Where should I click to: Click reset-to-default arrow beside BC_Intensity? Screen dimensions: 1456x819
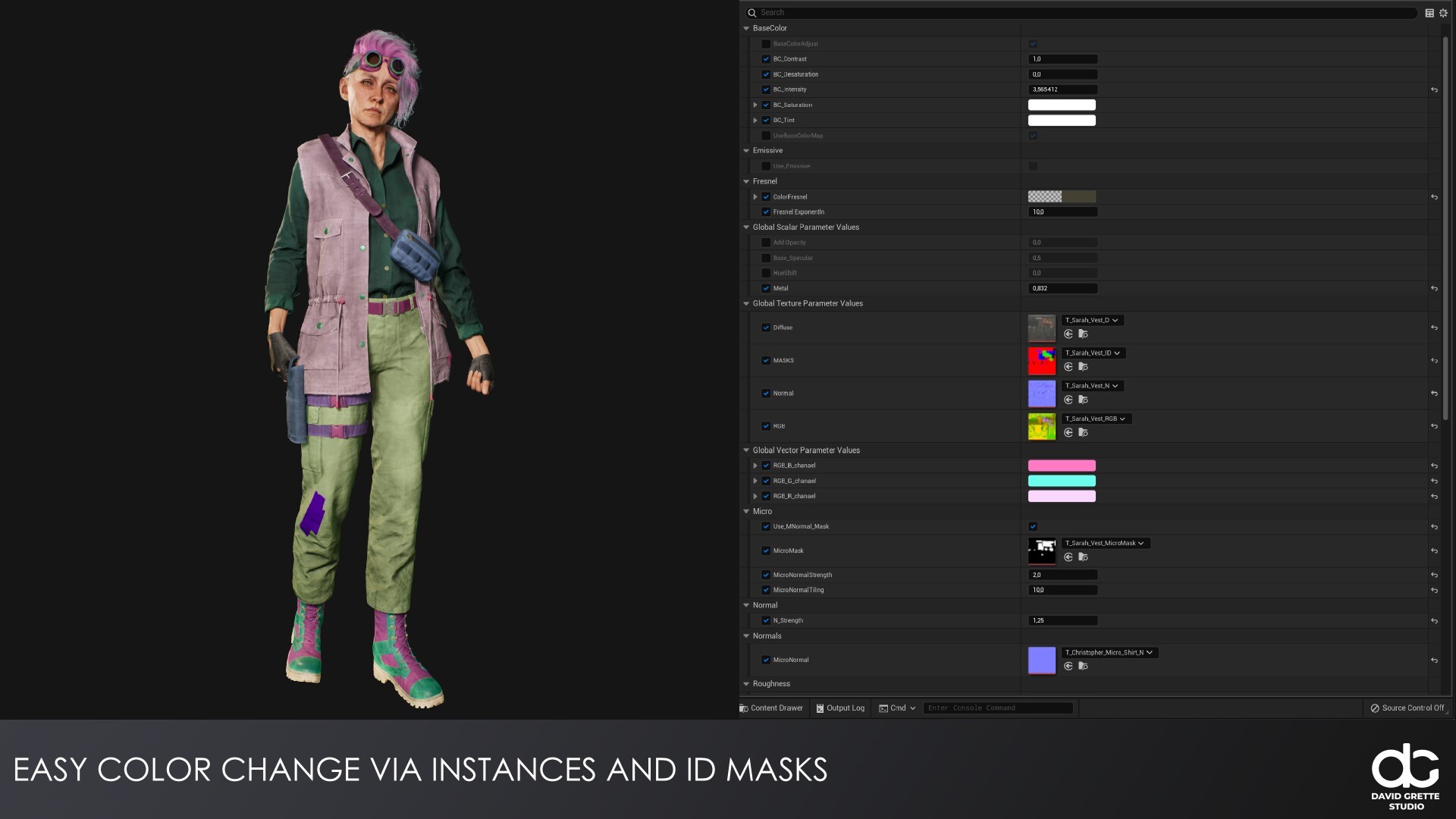point(1434,89)
